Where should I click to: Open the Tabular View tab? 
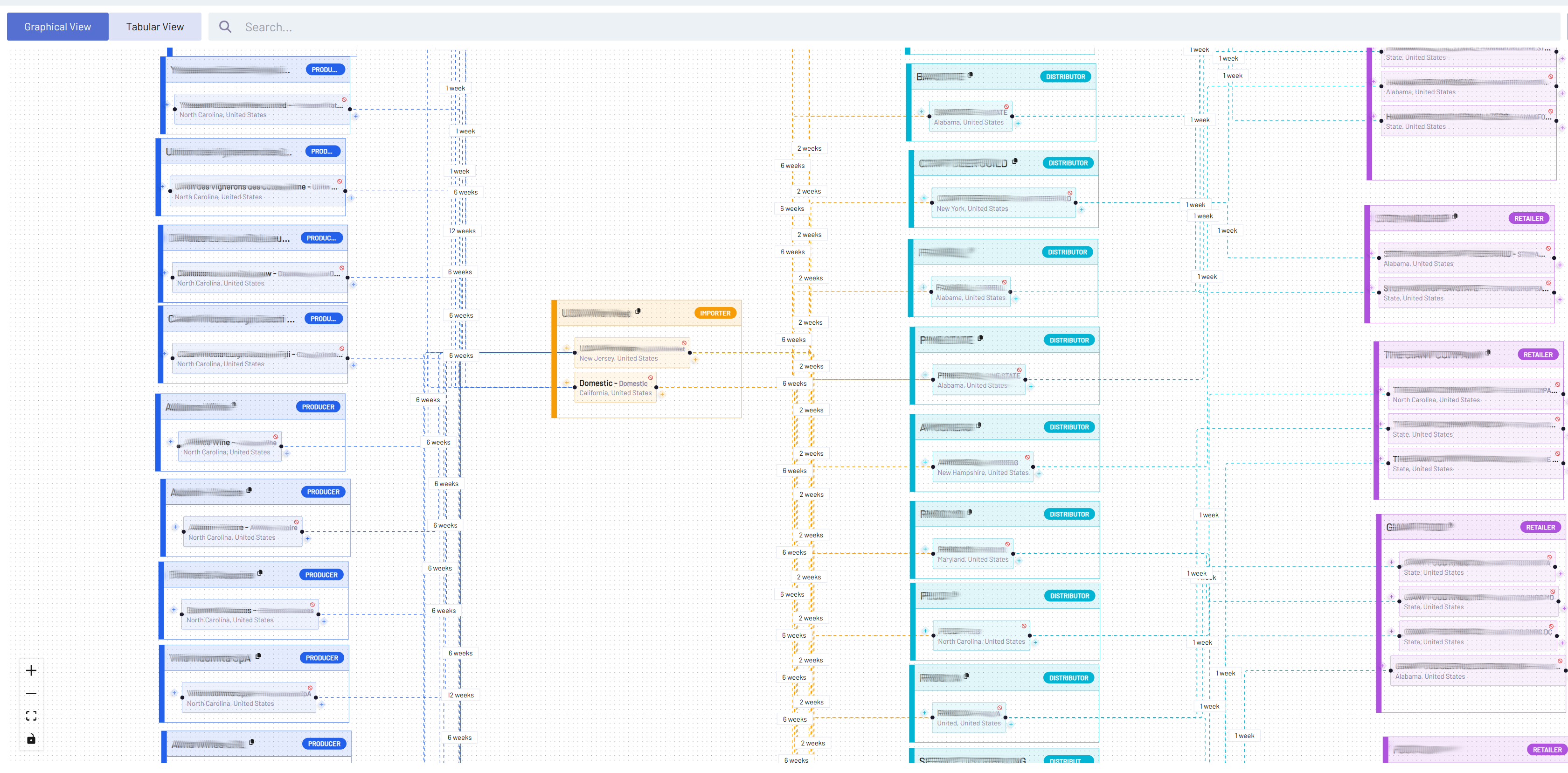click(155, 27)
